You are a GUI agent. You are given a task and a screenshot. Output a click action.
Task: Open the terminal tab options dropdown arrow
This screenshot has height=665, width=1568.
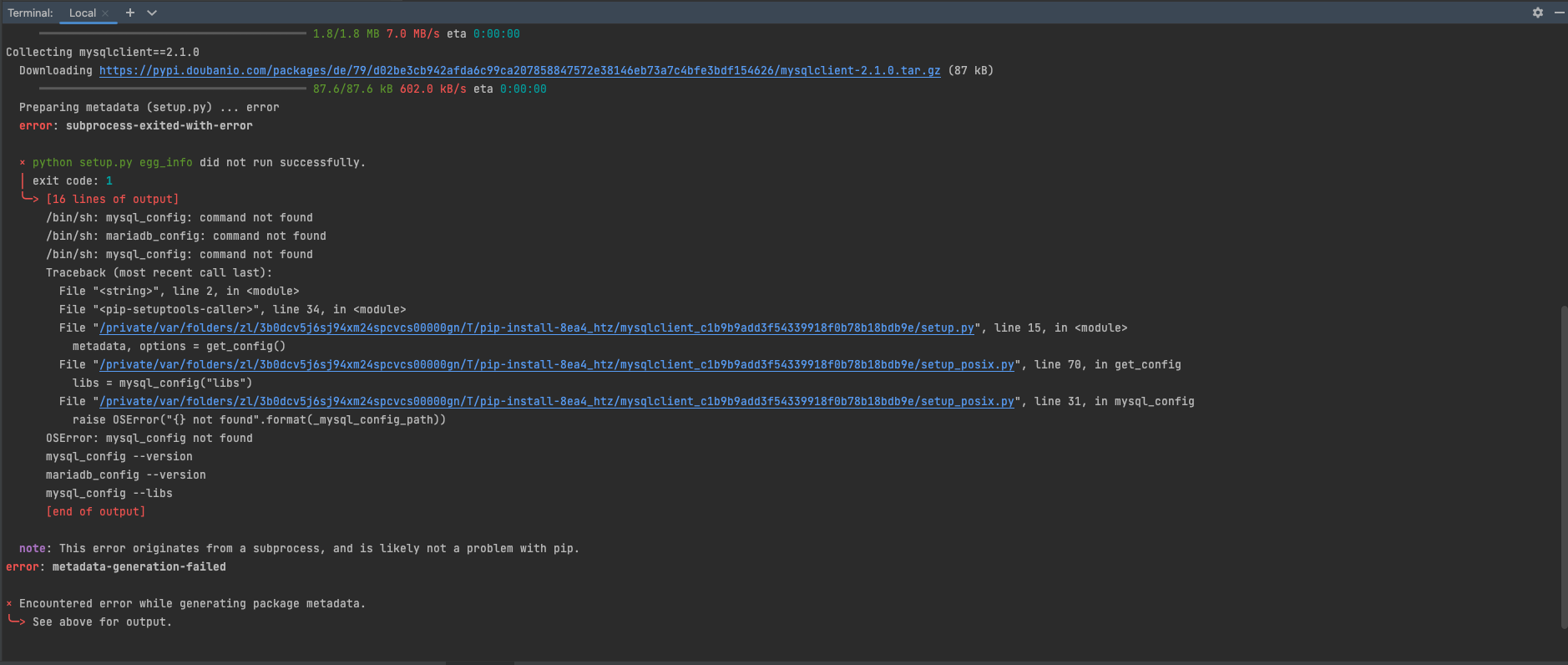(x=152, y=13)
